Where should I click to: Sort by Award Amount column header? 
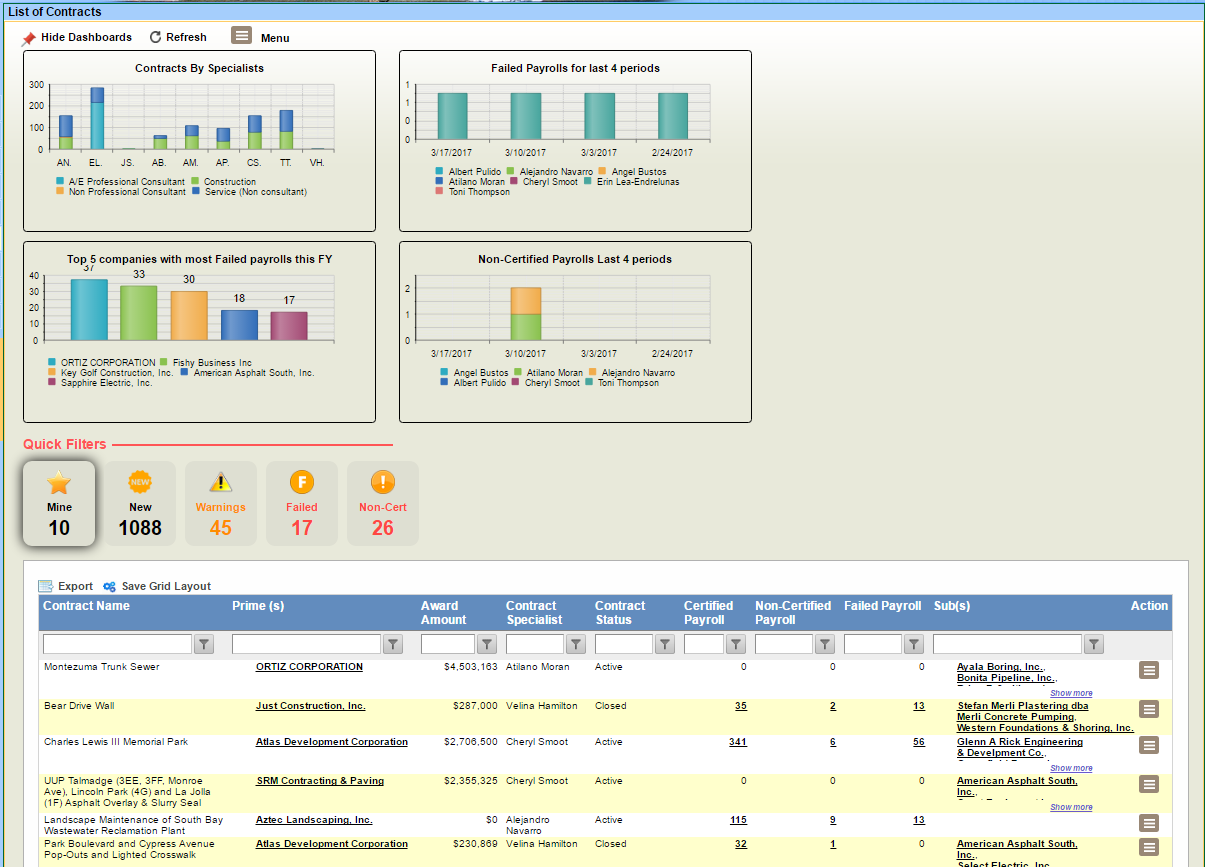pos(439,612)
